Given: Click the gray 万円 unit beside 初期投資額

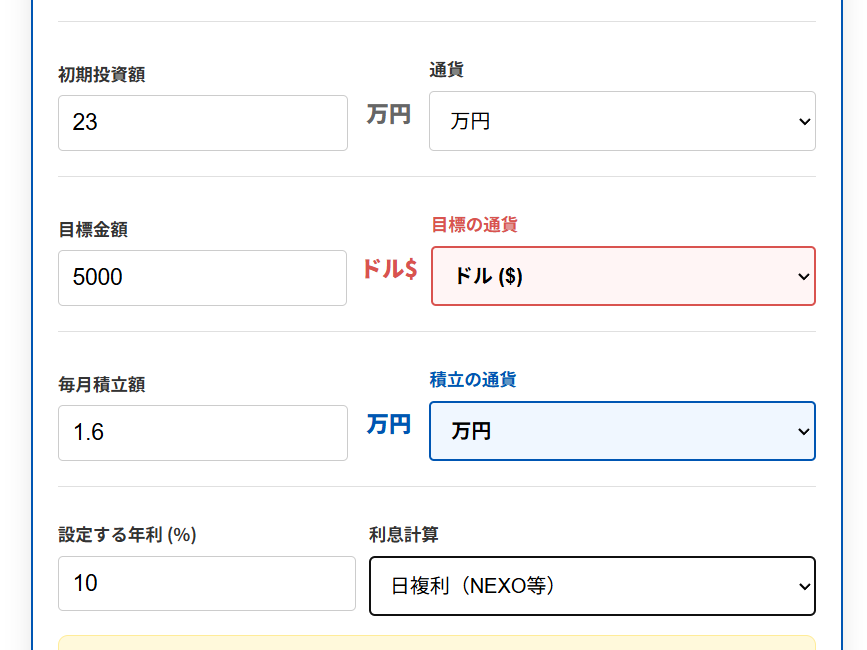Looking at the screenshot, I should pos(388,115).
